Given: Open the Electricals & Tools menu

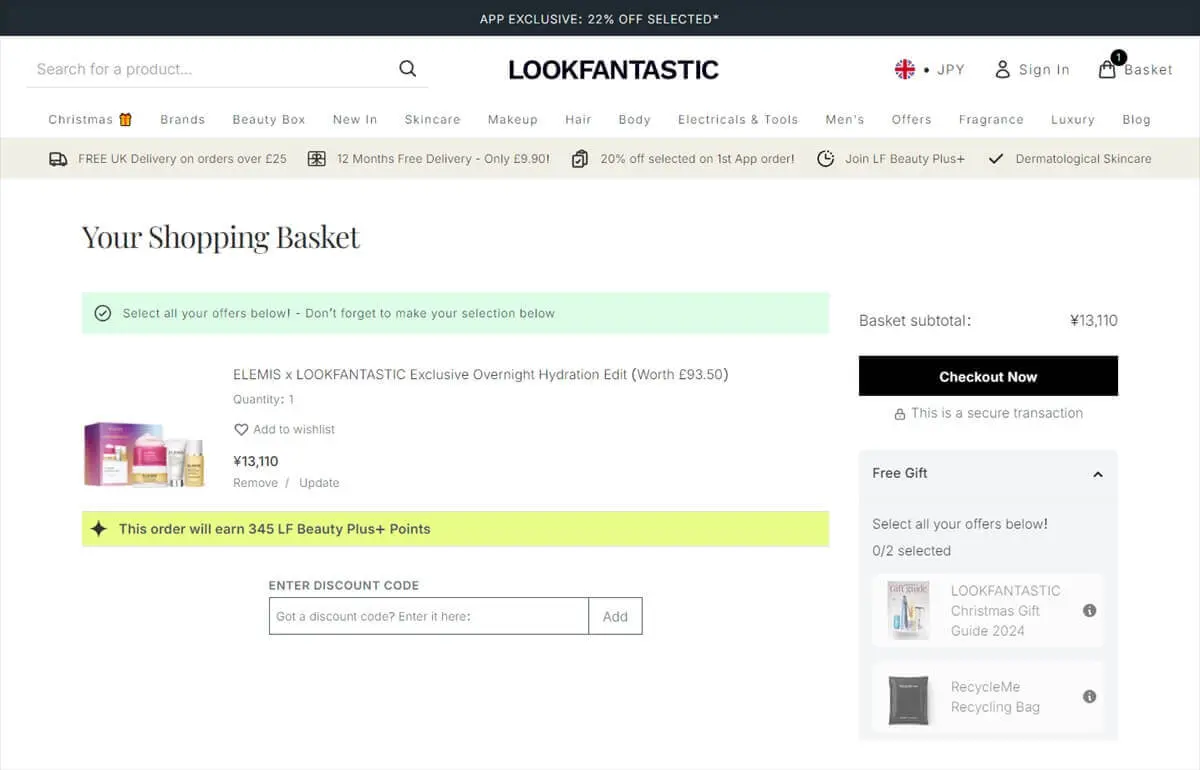Looking at the screenshot, I should (738, 119).
